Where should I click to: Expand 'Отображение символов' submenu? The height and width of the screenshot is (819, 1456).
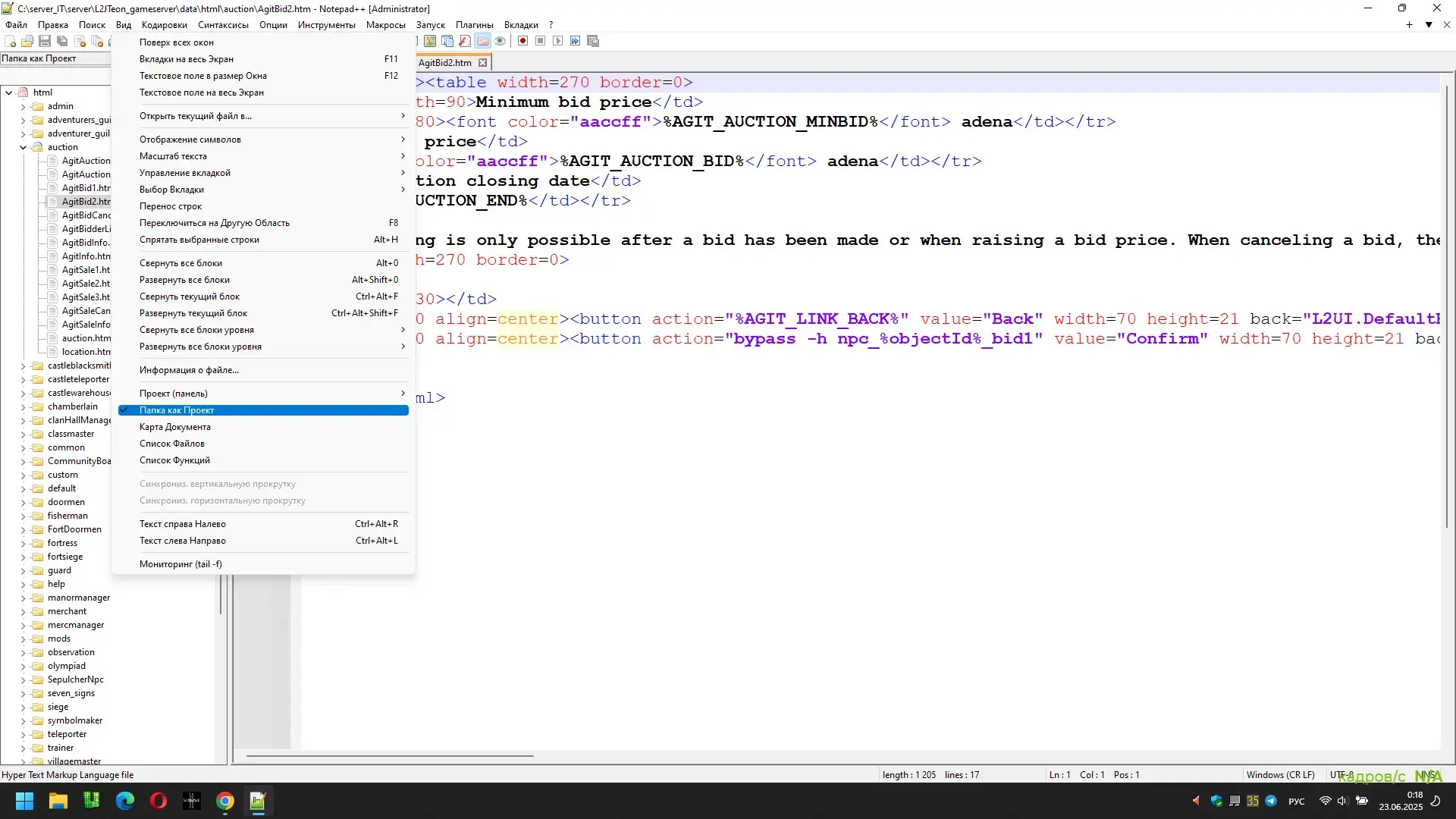pos(263,140)
